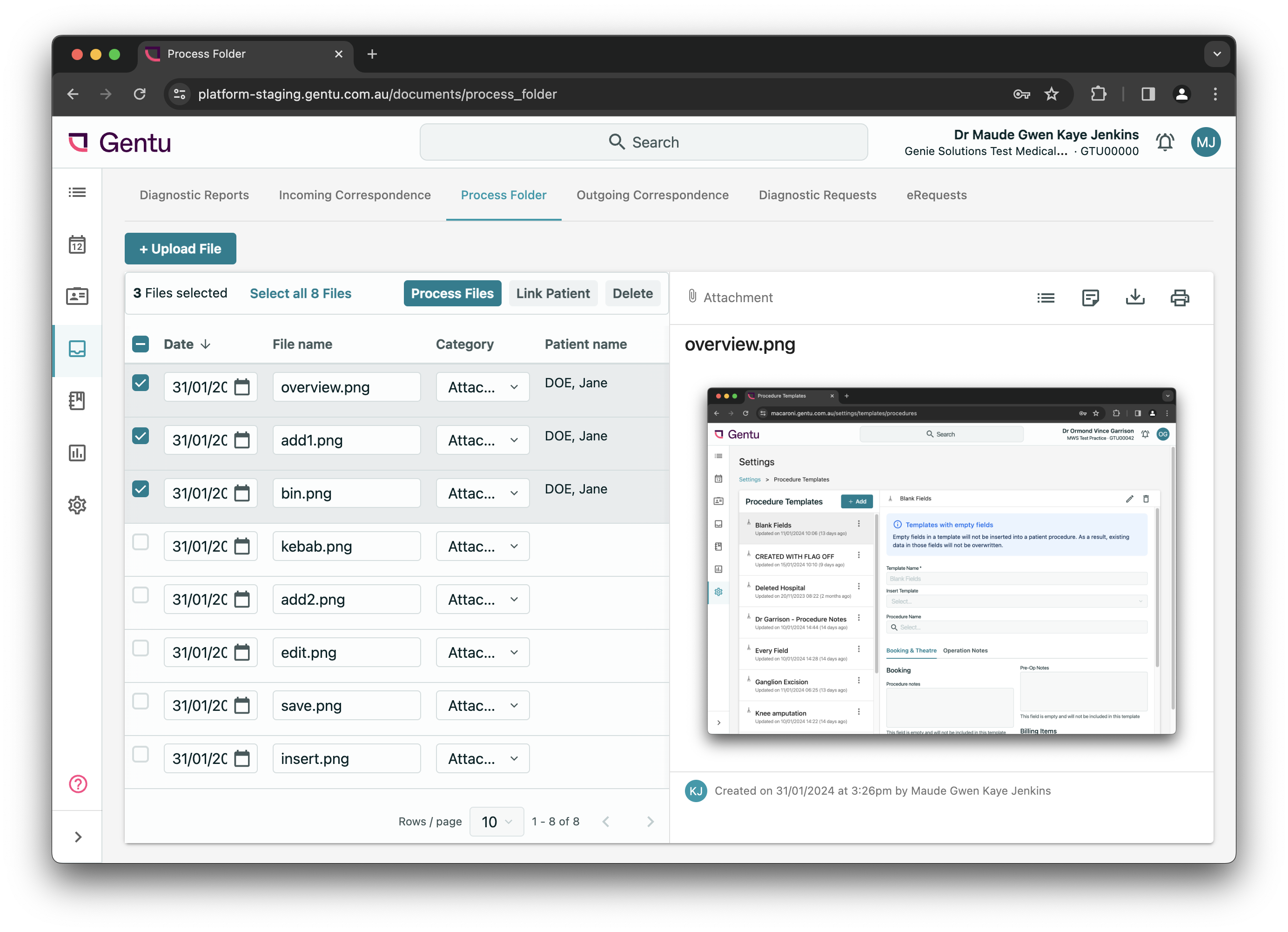This screenshot has height=932, width=1288.
Task: Click the Process Files button
Action: 452,293
